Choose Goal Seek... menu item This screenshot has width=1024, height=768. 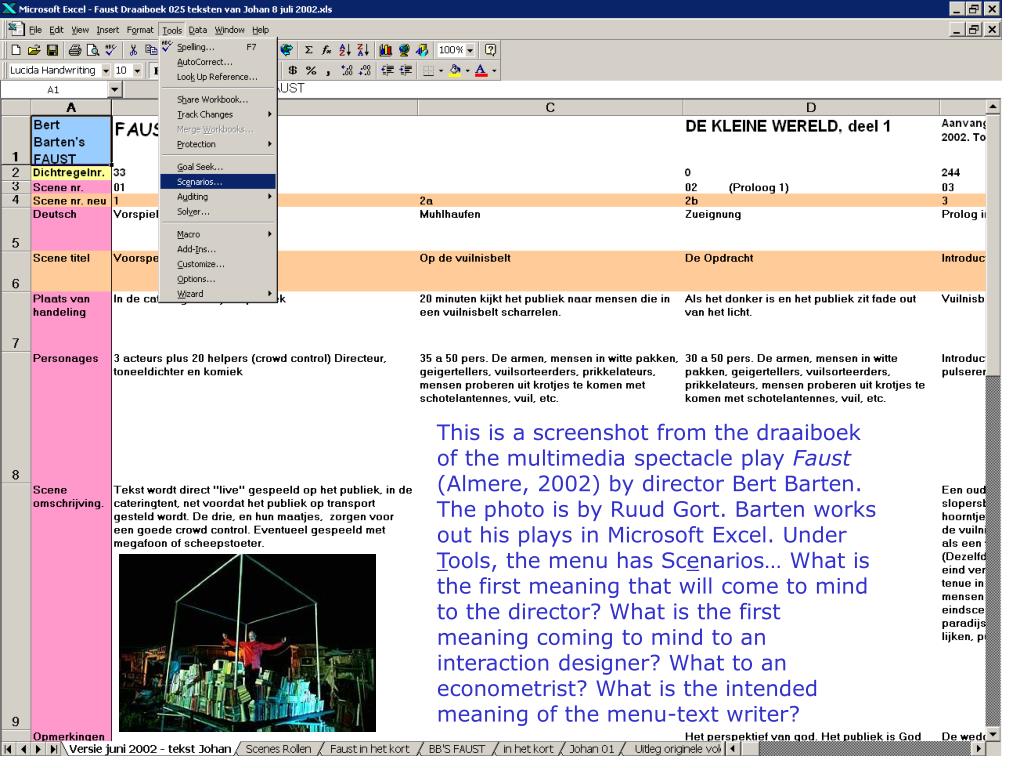(217, 167)
